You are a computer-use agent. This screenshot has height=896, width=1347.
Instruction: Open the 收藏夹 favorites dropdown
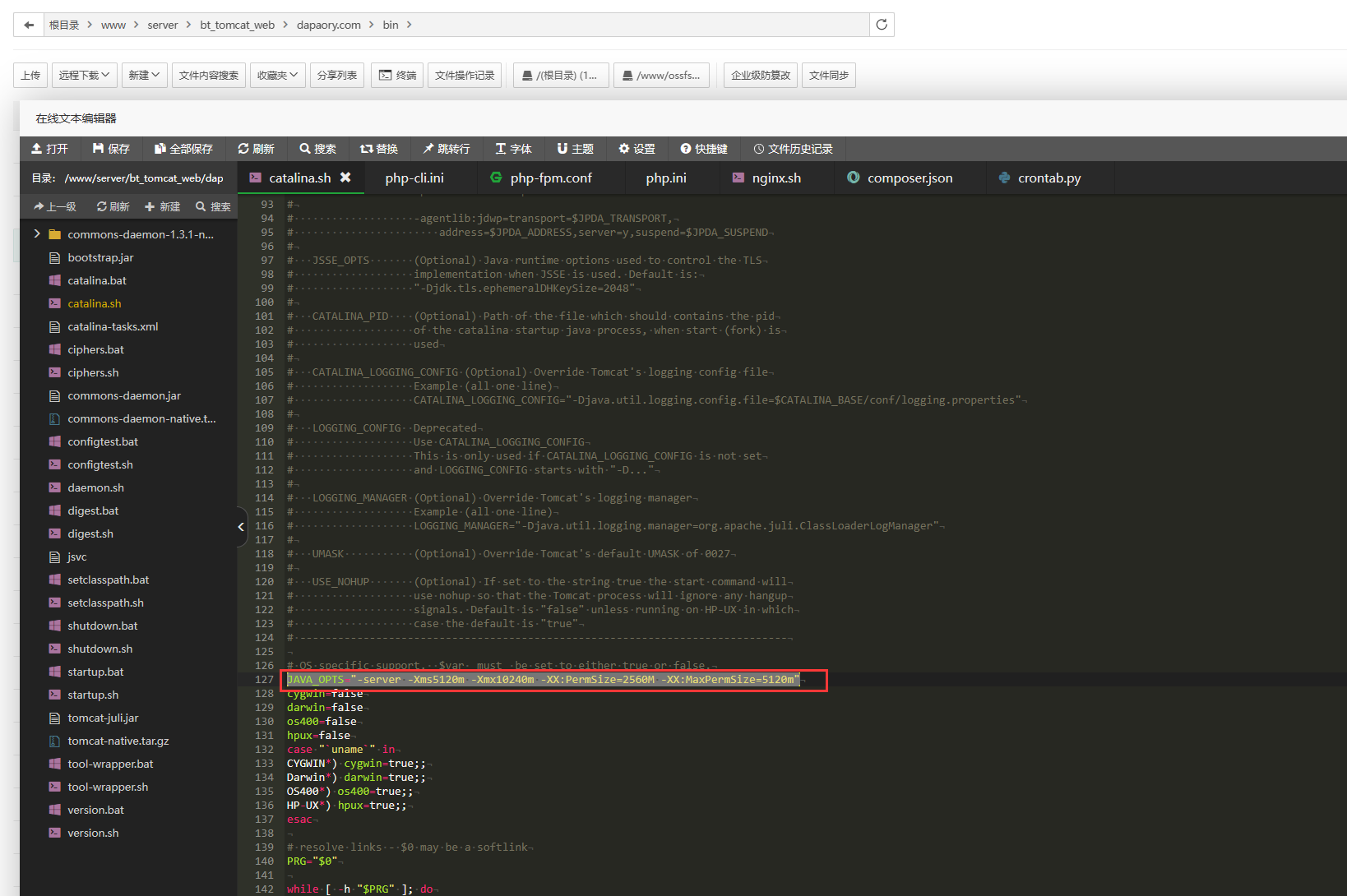point(278,76)
